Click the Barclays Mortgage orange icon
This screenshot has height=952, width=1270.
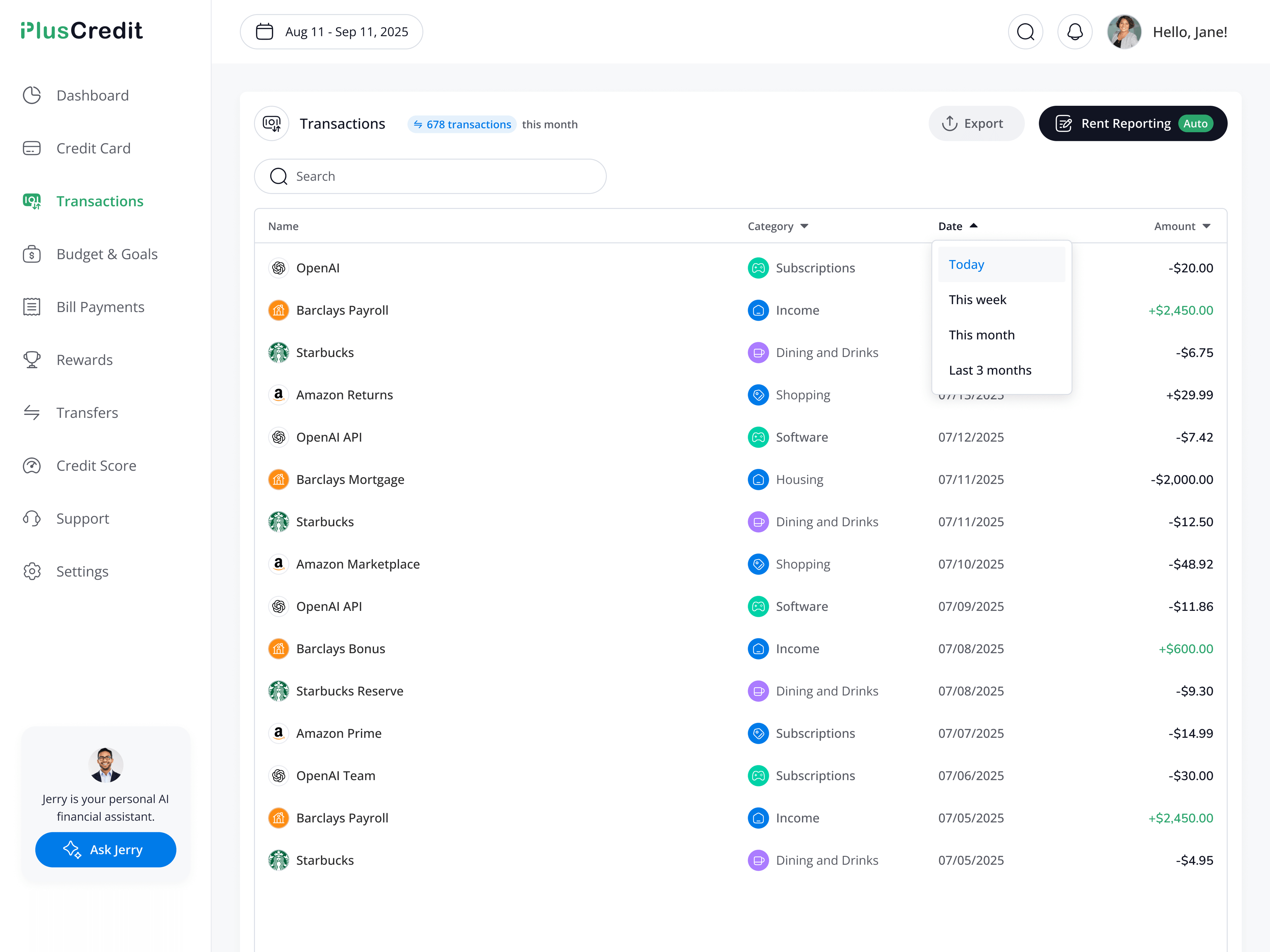(x=278, y=479)
